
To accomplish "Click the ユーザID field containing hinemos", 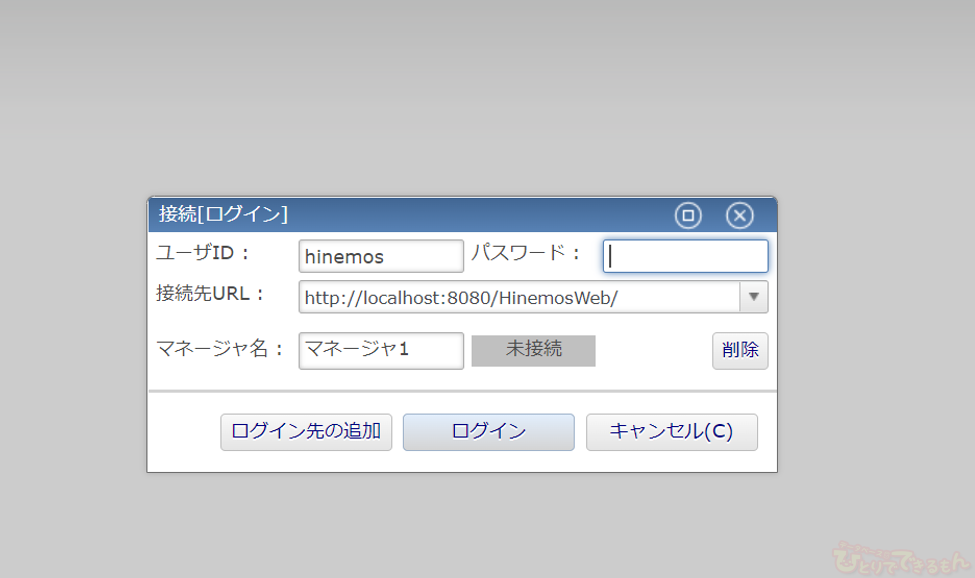I will click(x=381, y=256).
